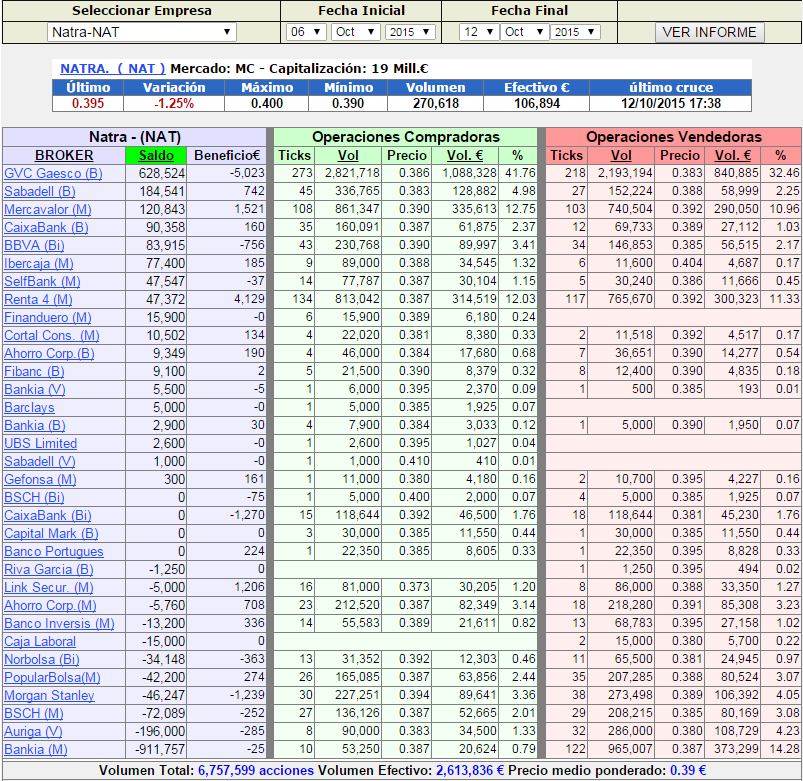Screen dimensions: 803x781
Task: Open the end date year dropdown
Action: coord(575,32)
